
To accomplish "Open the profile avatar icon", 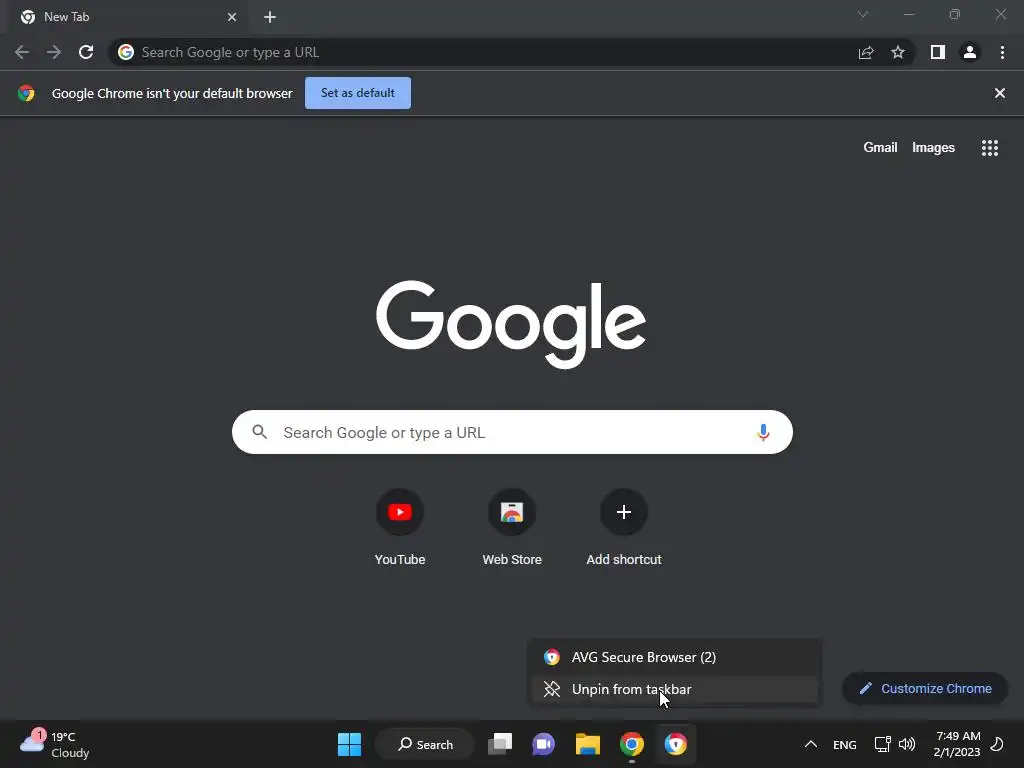I will pos(970,52).
